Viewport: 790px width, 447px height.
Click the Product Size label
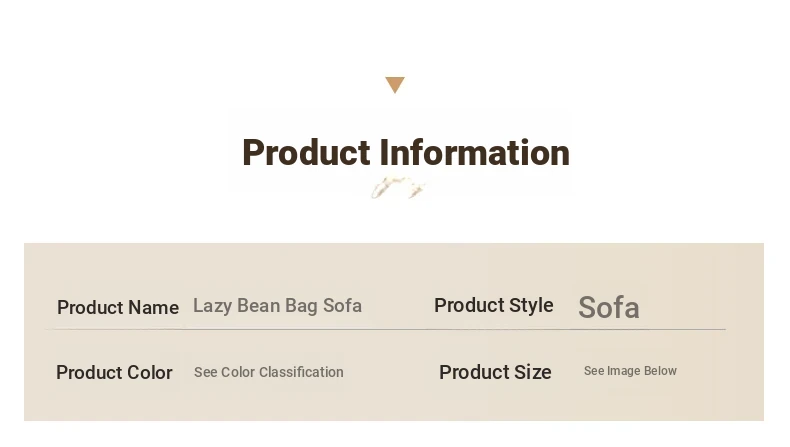pyautogui.click(x=495, y=372)
